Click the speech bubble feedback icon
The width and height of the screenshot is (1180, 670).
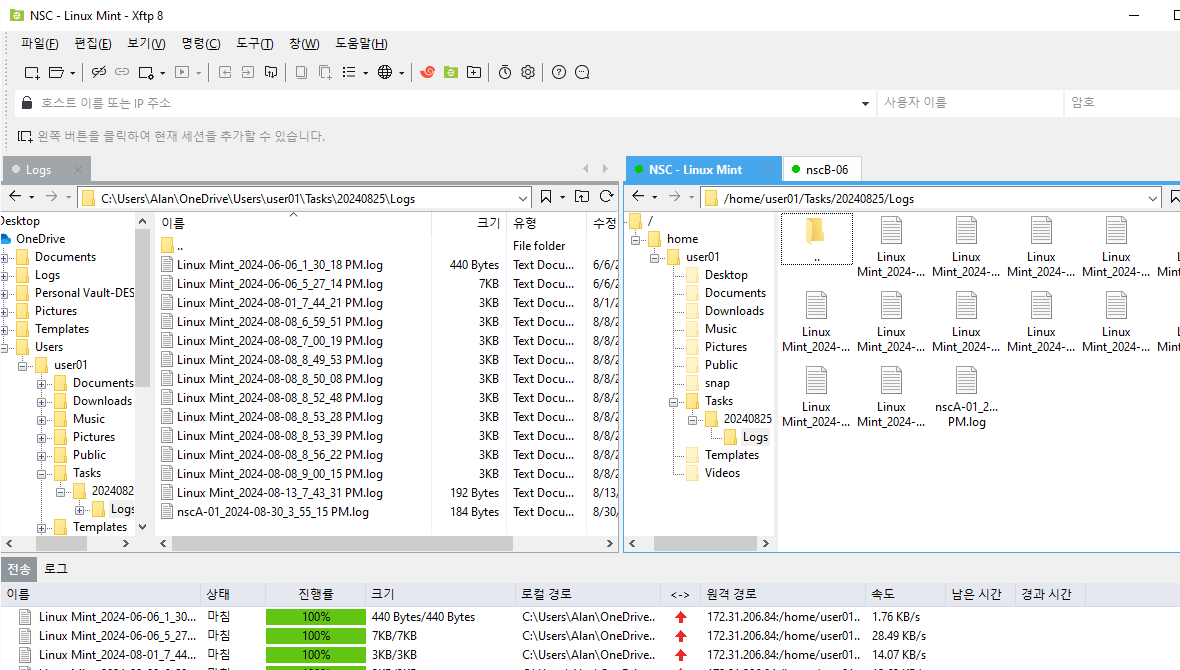582,72
